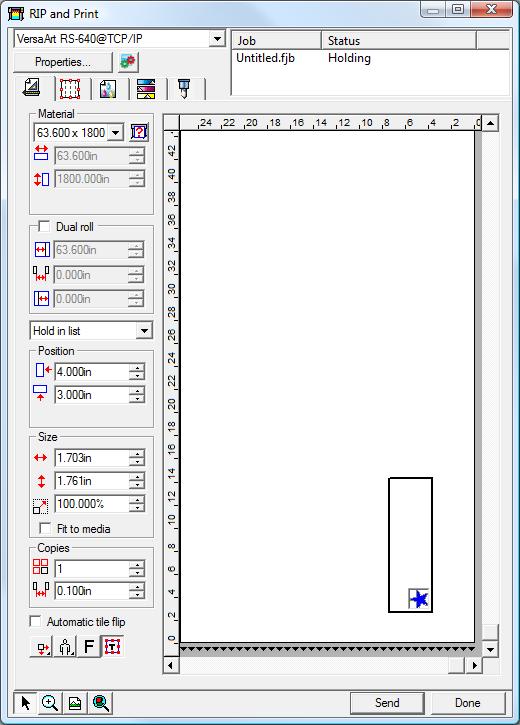Select the arrow pointer tool
The width and height of the screenshot is (520, 725).
click(25, 703)
